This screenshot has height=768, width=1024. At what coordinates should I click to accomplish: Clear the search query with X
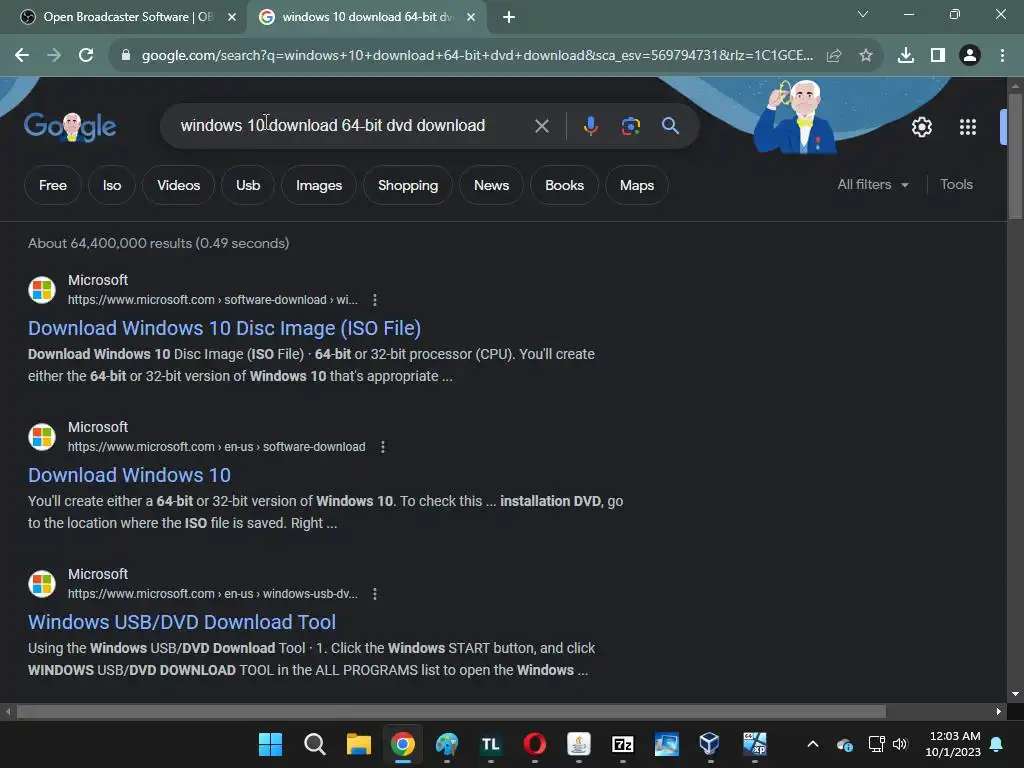coord(541,125)
